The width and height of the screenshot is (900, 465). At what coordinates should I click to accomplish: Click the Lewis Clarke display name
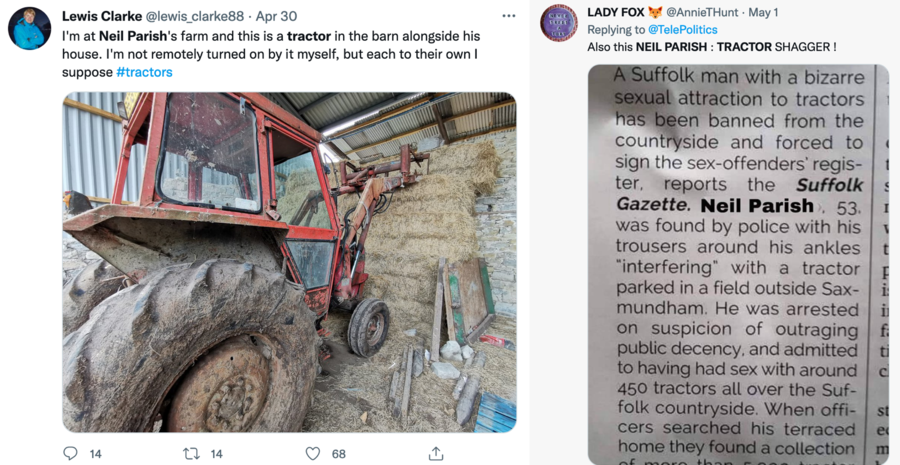pyautogui.click(x=101, y=16)
